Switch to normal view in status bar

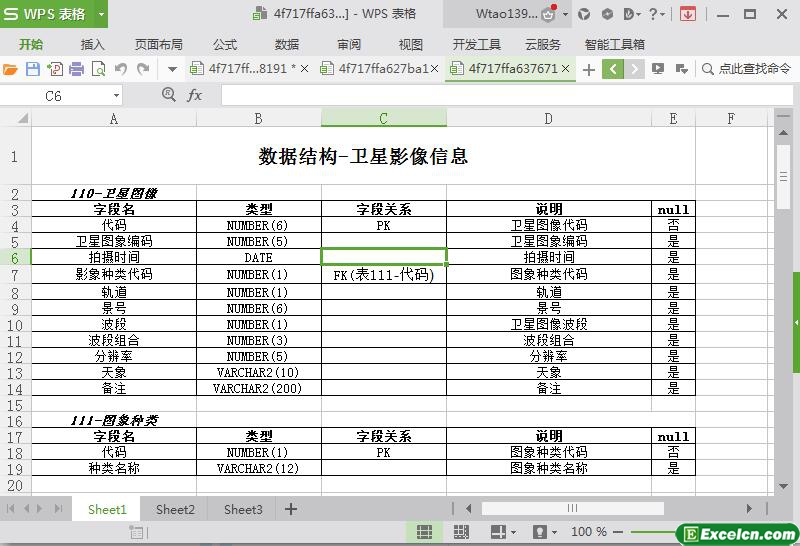click(424, 532)
